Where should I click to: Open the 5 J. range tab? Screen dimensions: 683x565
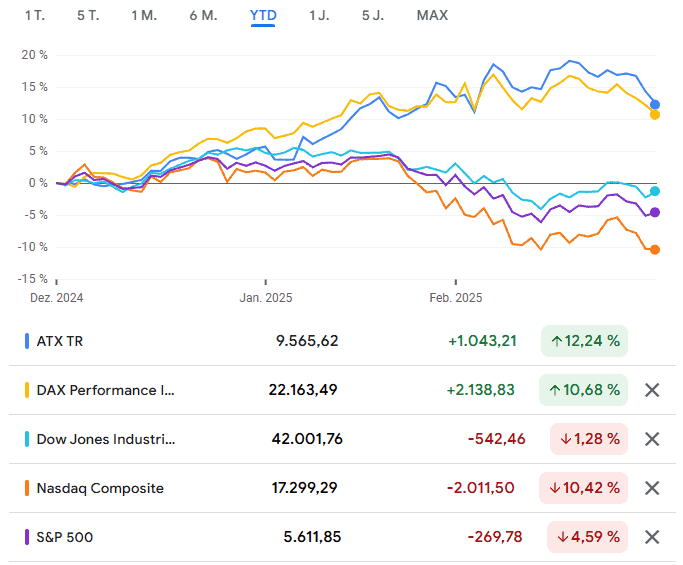(373, 16)
